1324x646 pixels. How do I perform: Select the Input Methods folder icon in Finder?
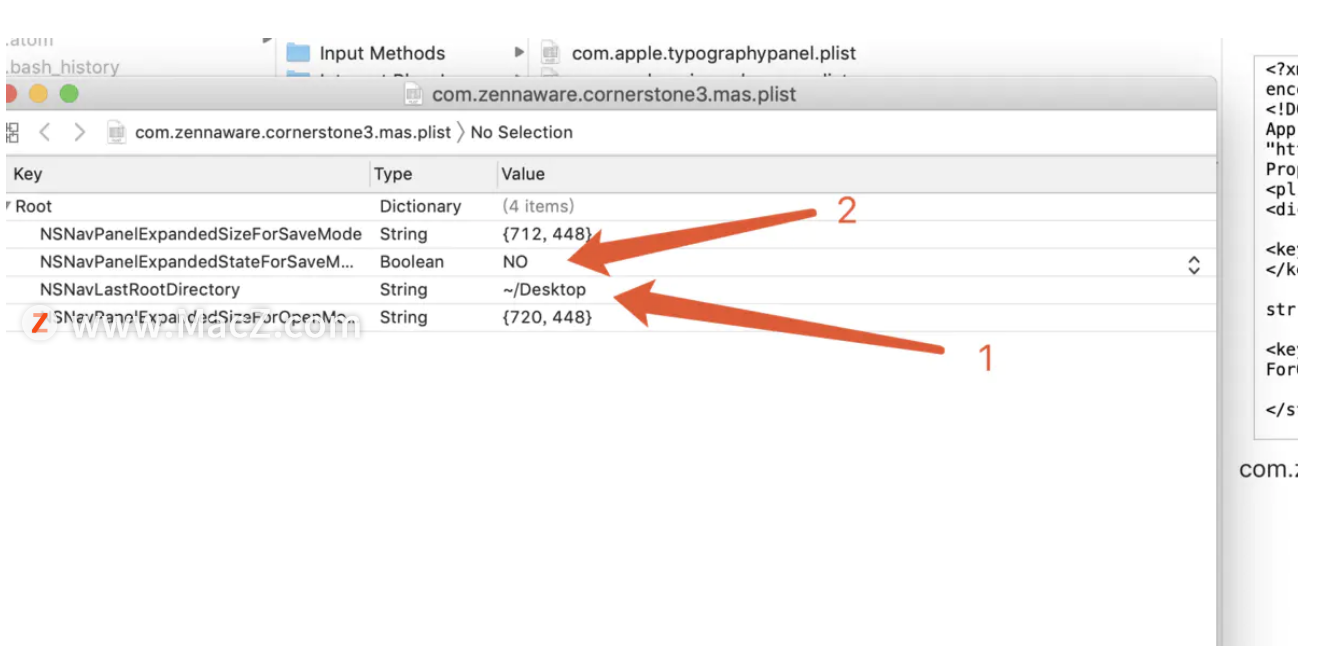click(298, 53)
